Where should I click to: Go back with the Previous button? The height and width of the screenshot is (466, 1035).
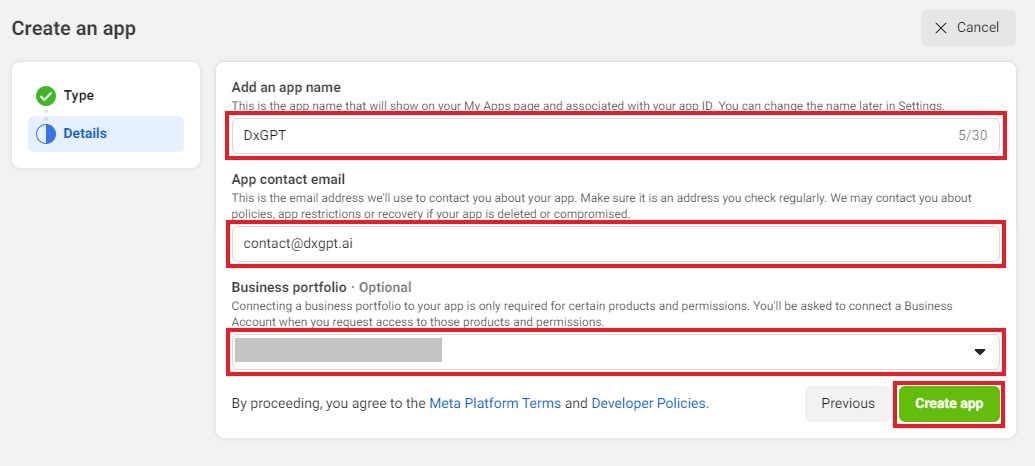847,404
